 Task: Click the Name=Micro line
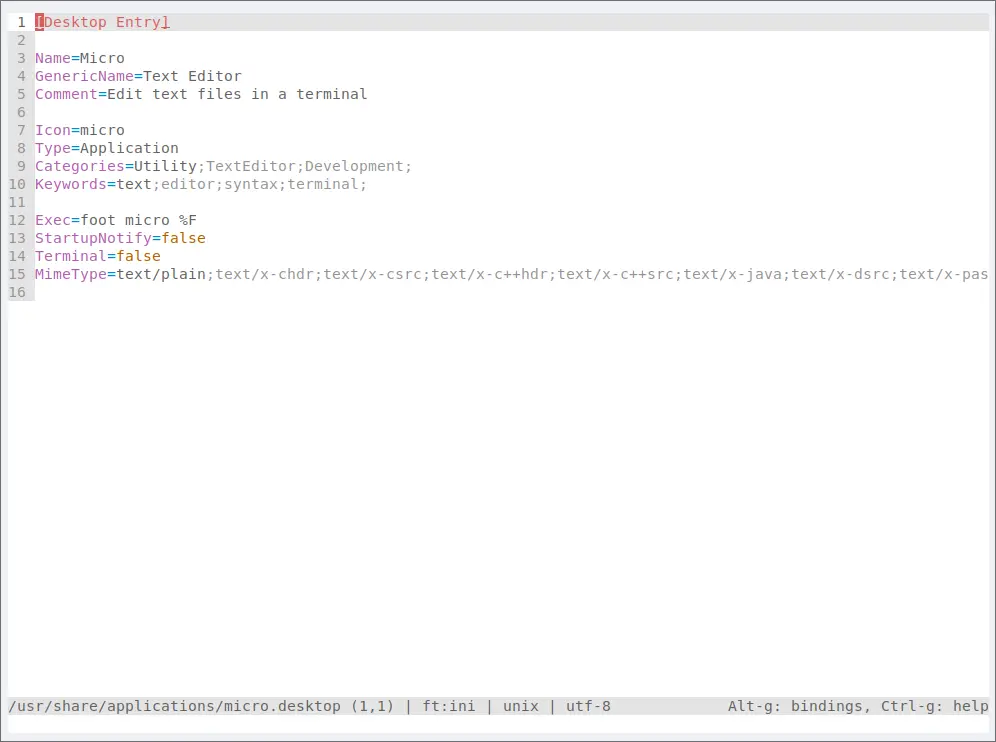click(x=80, y=58)
